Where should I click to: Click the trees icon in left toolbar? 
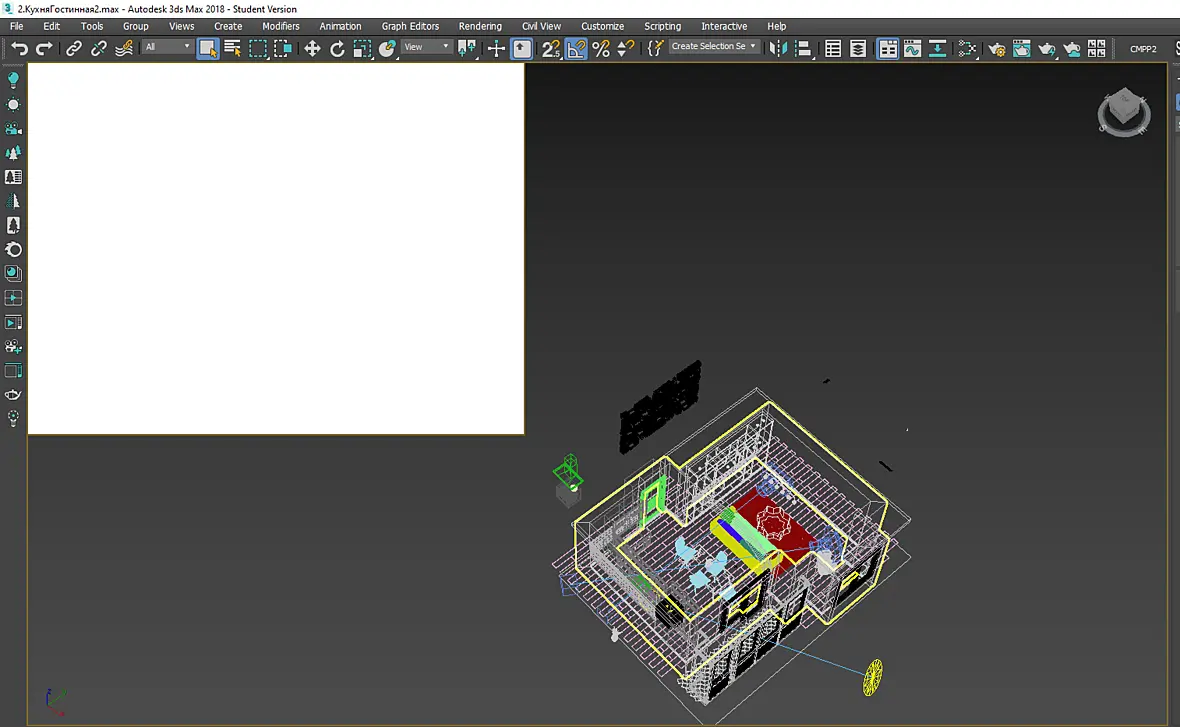point(13,153)
